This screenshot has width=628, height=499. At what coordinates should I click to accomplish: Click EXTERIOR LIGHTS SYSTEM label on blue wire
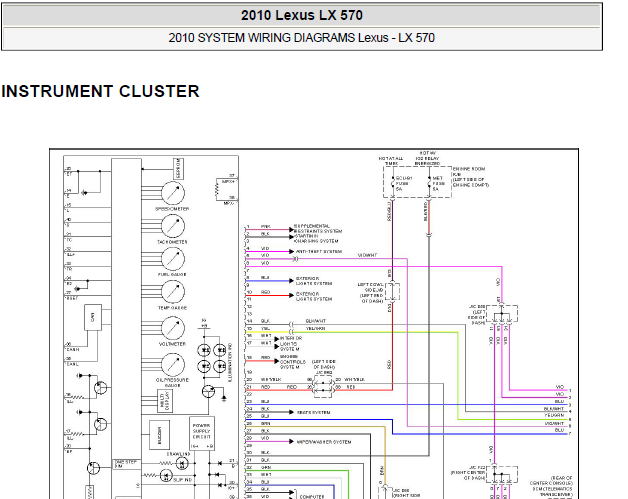coord(314,281)
